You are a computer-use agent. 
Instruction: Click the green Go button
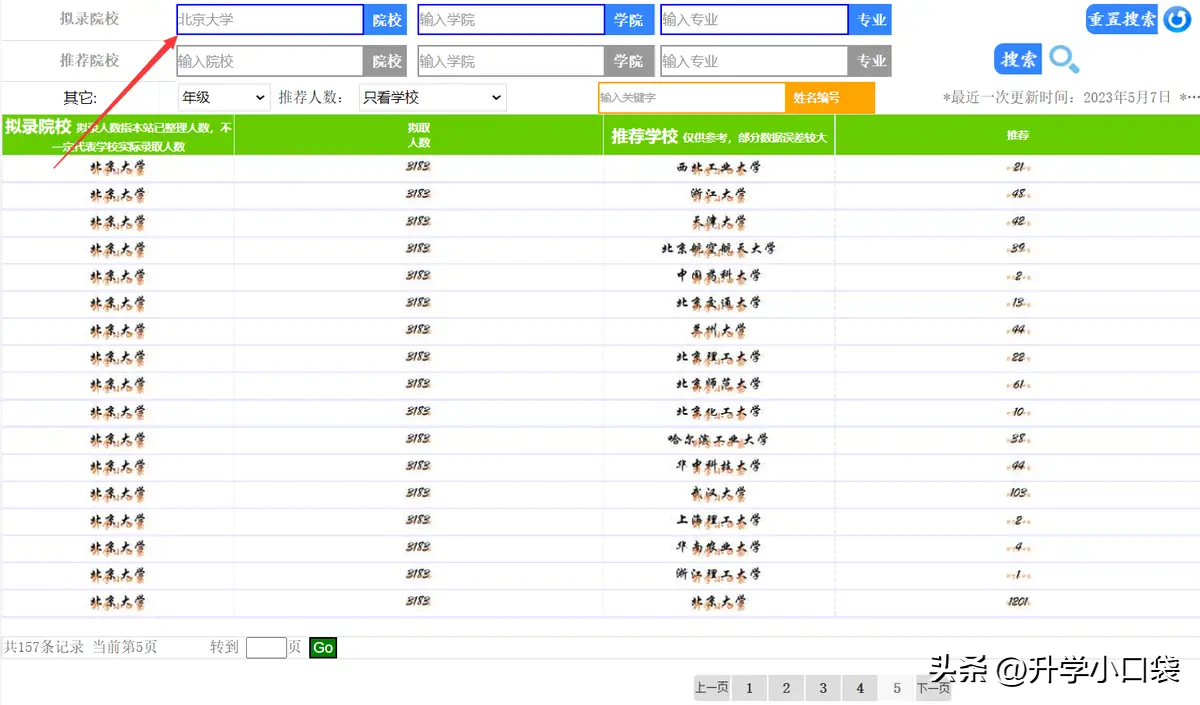click(x=323, y=648)
